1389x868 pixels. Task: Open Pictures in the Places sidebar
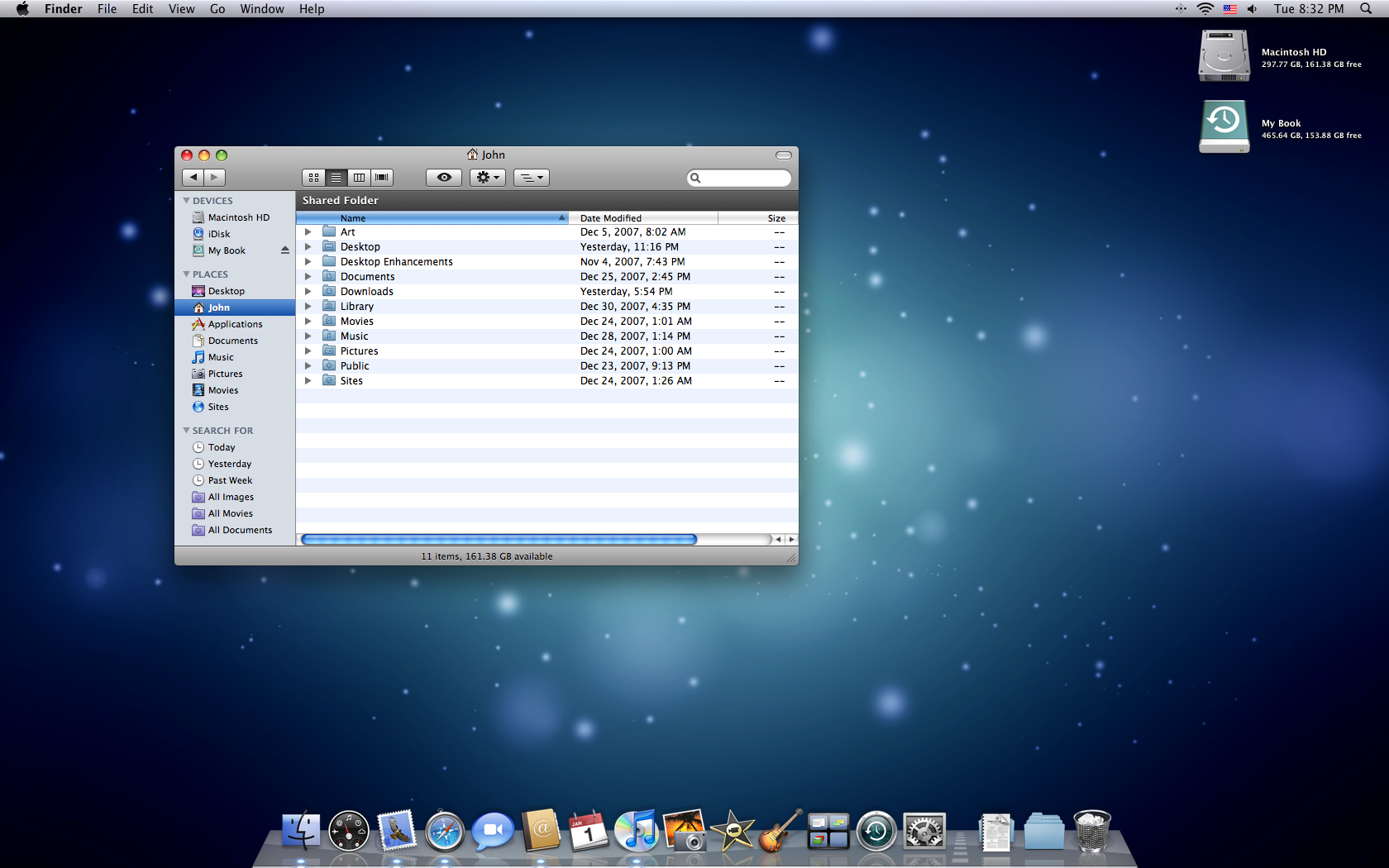[x=235, y=374]
